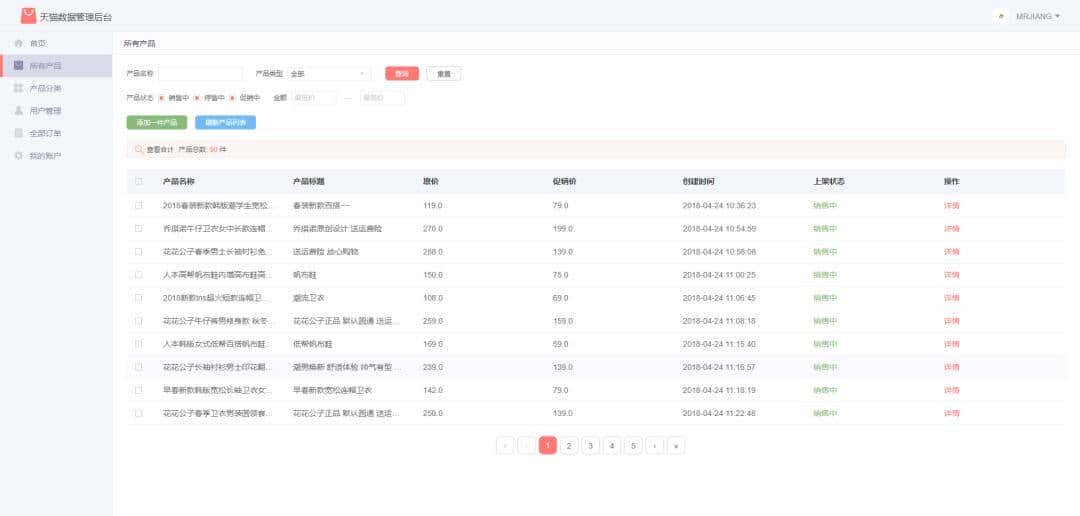Go to 用户管理 via person icon
The width and height of the screenshot is (1080, 516).
[x=19, y=110]
